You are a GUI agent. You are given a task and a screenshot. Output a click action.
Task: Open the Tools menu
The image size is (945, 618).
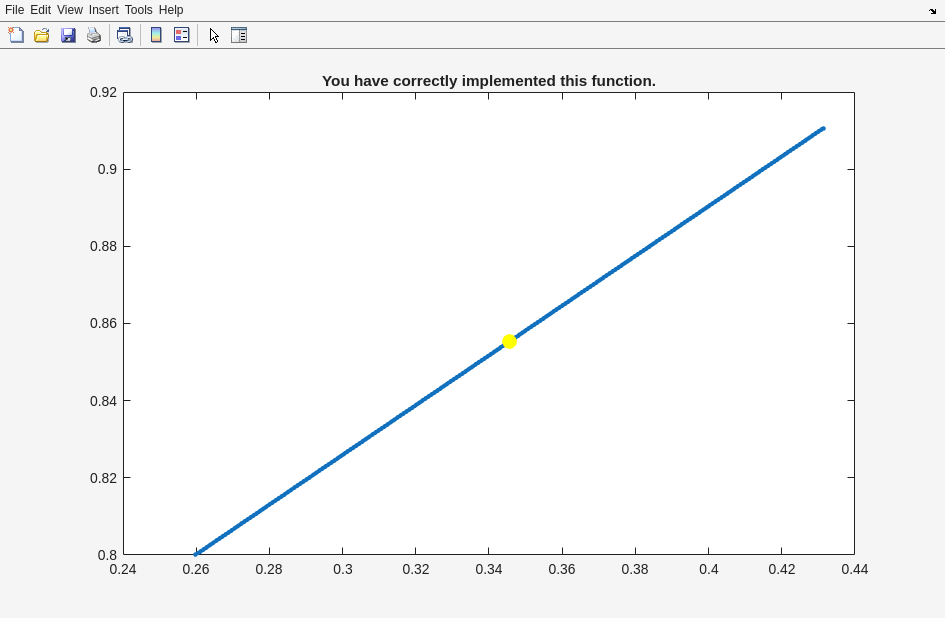pyautogui.click(x=139, y=10)
